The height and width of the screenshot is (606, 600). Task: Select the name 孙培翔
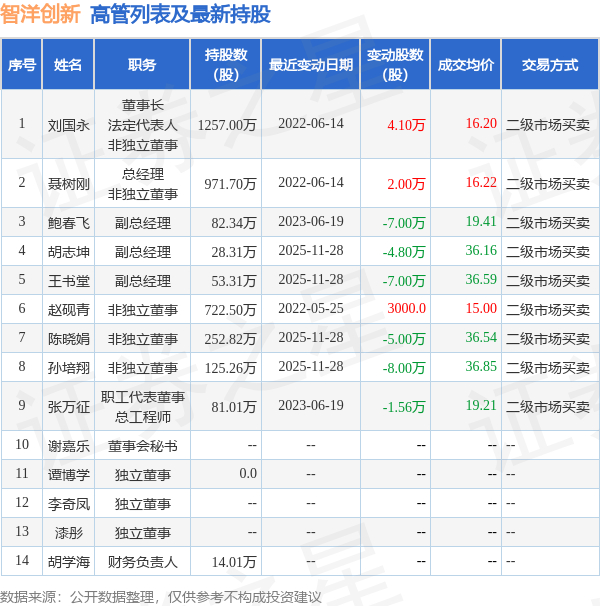pyautogui.click(x=68, y=368)
